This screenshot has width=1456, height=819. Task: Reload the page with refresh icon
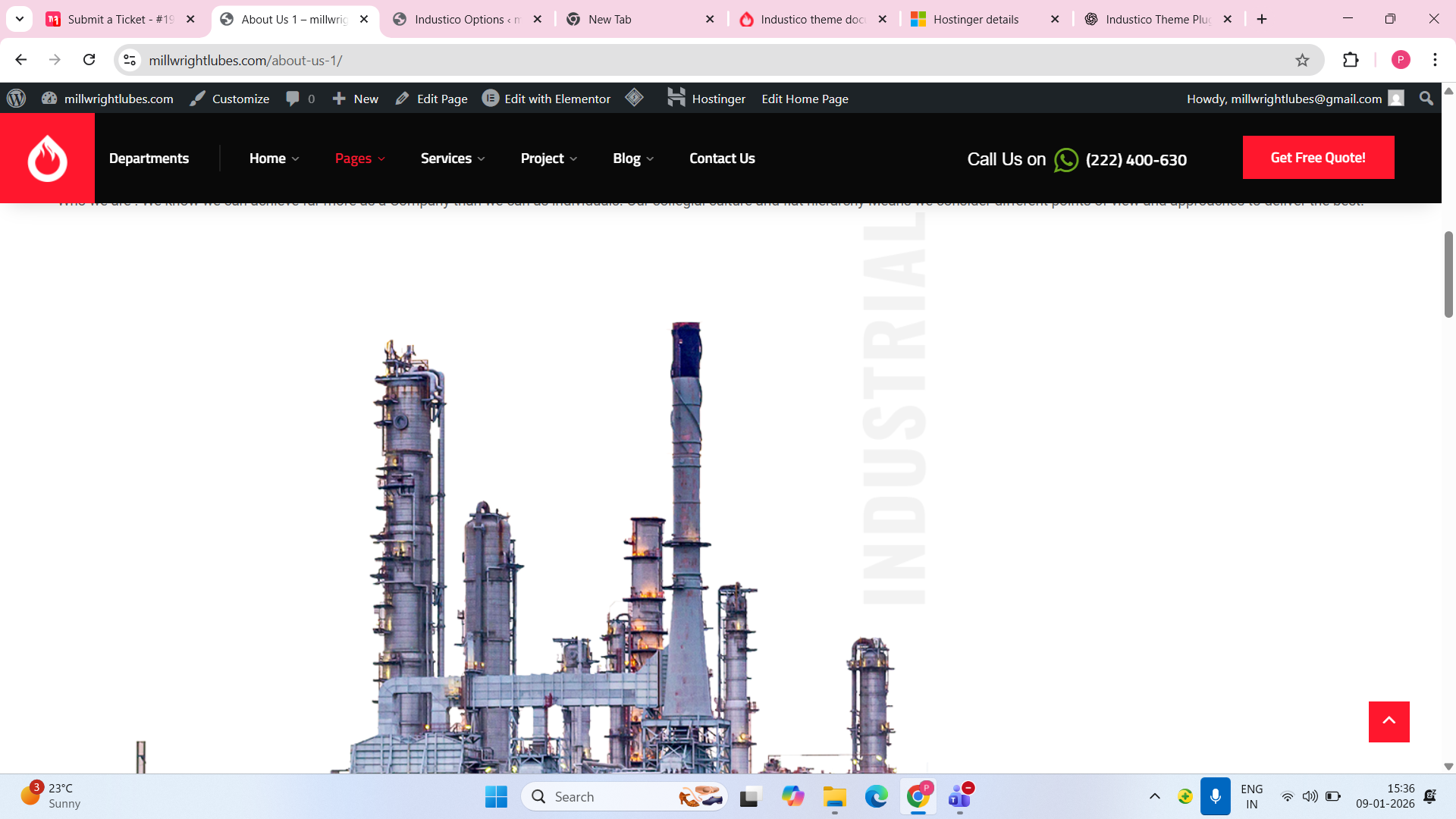(89, 60)
